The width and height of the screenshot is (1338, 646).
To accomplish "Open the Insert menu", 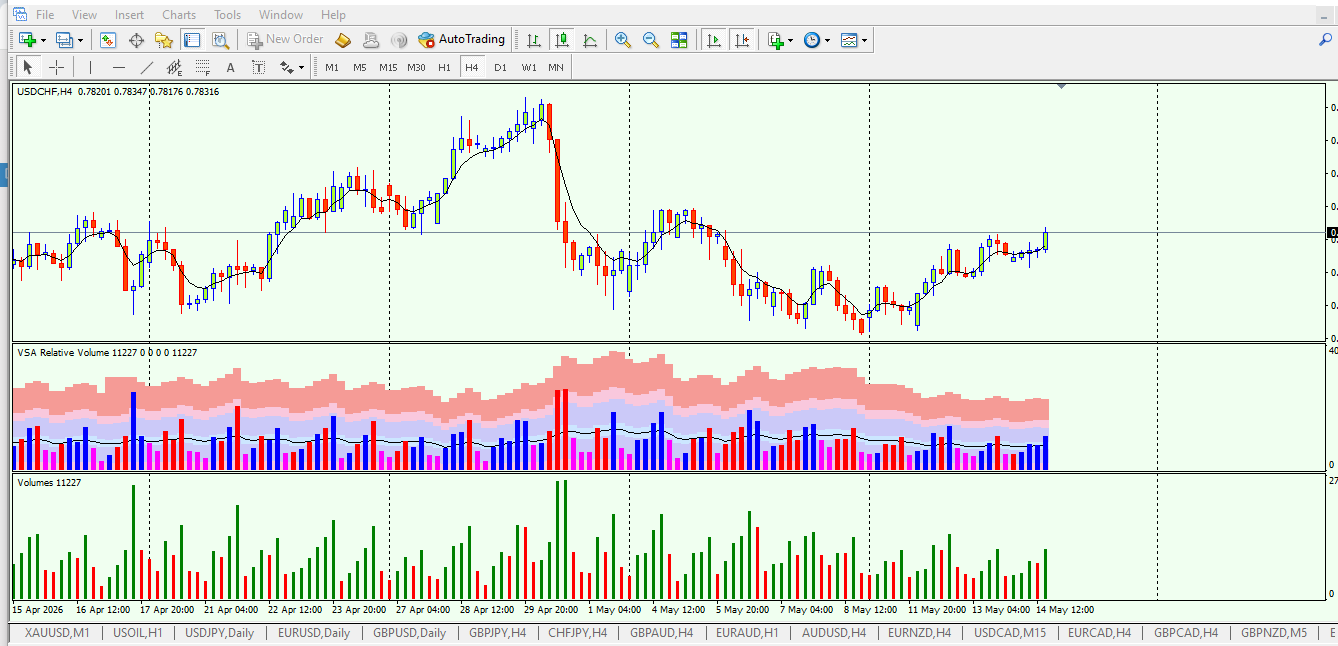I will coord(129,15).
